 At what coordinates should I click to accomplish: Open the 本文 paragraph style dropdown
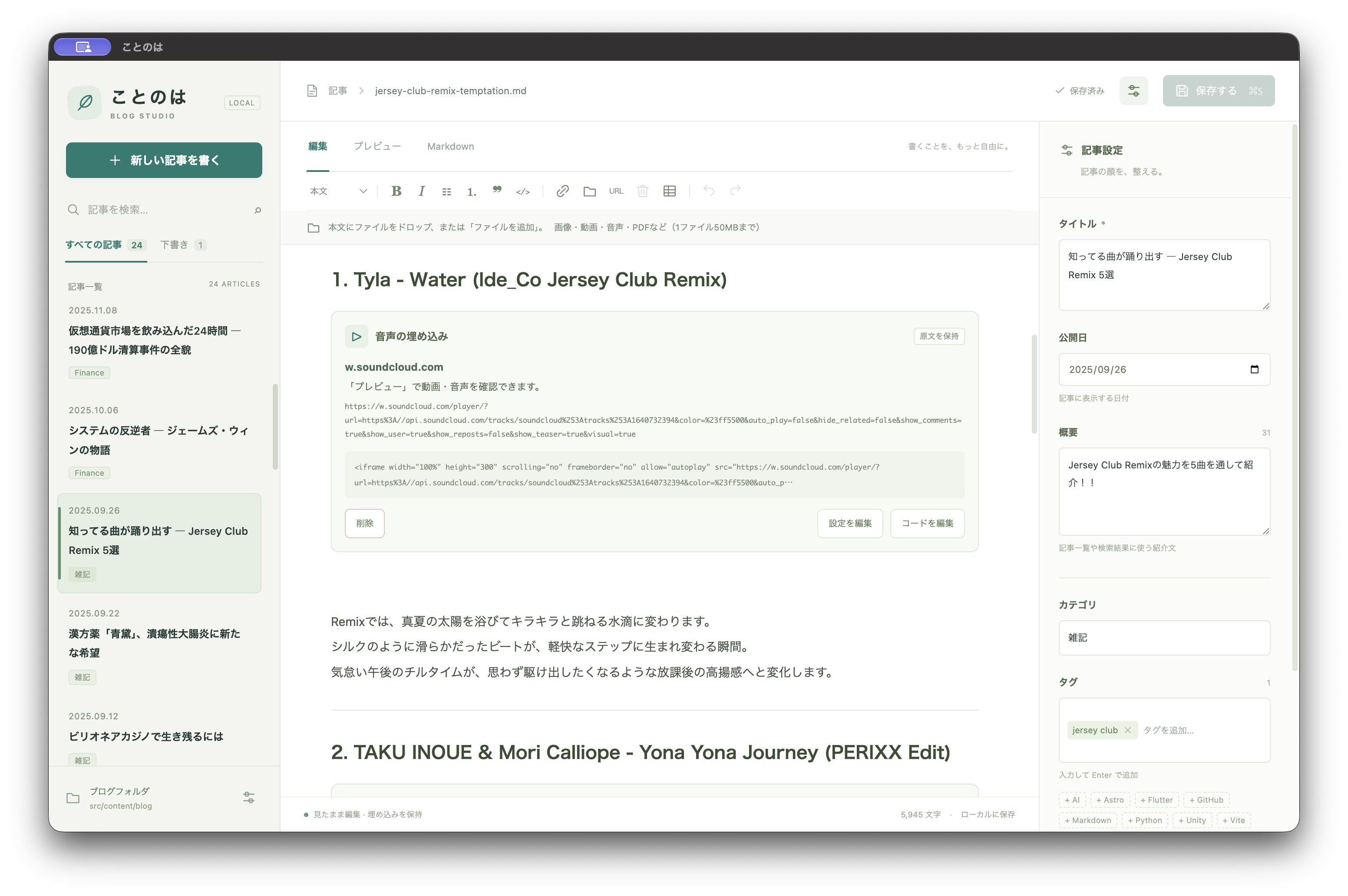[x=338, y=191]
